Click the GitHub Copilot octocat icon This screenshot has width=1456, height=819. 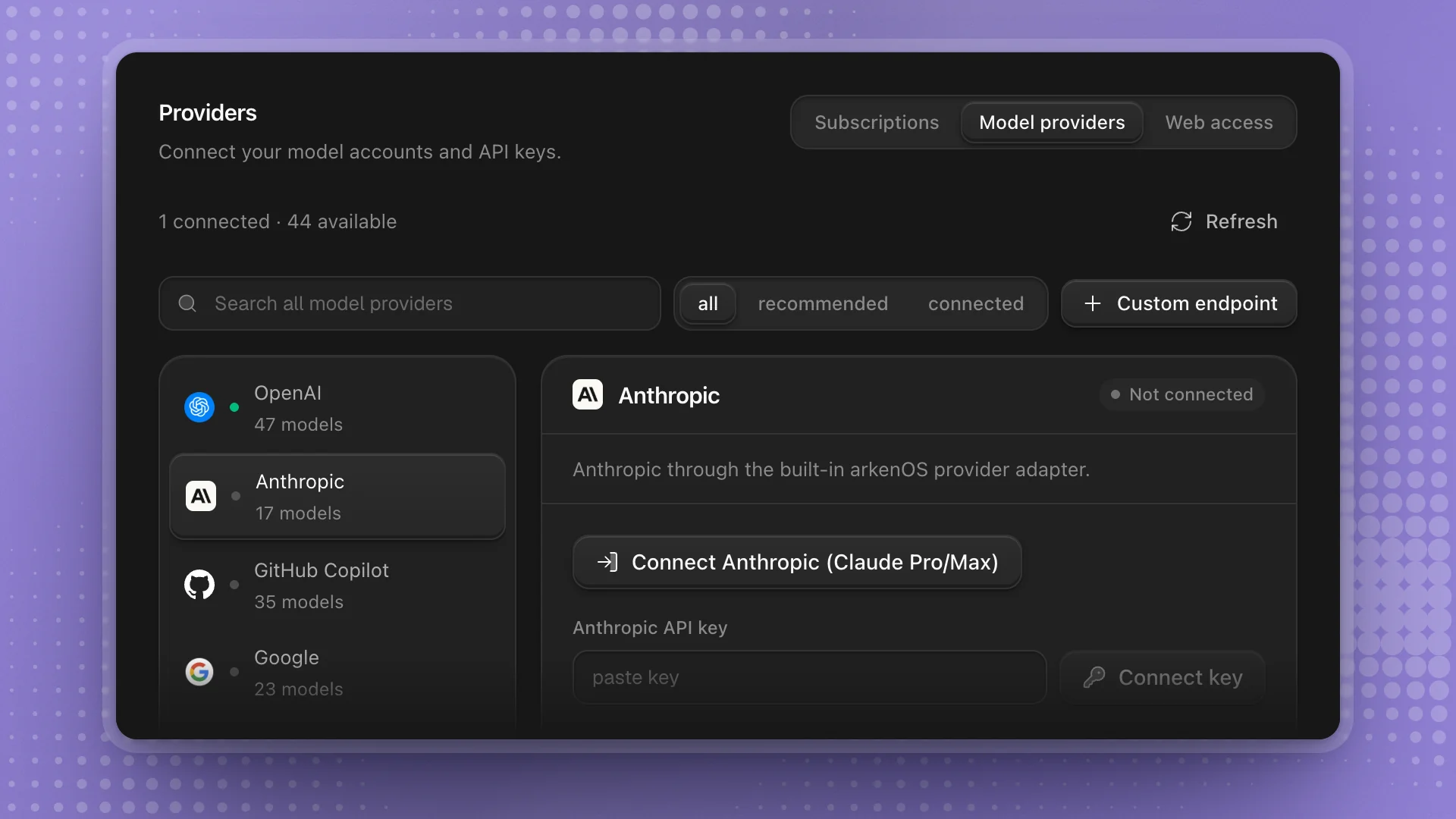click(199, 585)
